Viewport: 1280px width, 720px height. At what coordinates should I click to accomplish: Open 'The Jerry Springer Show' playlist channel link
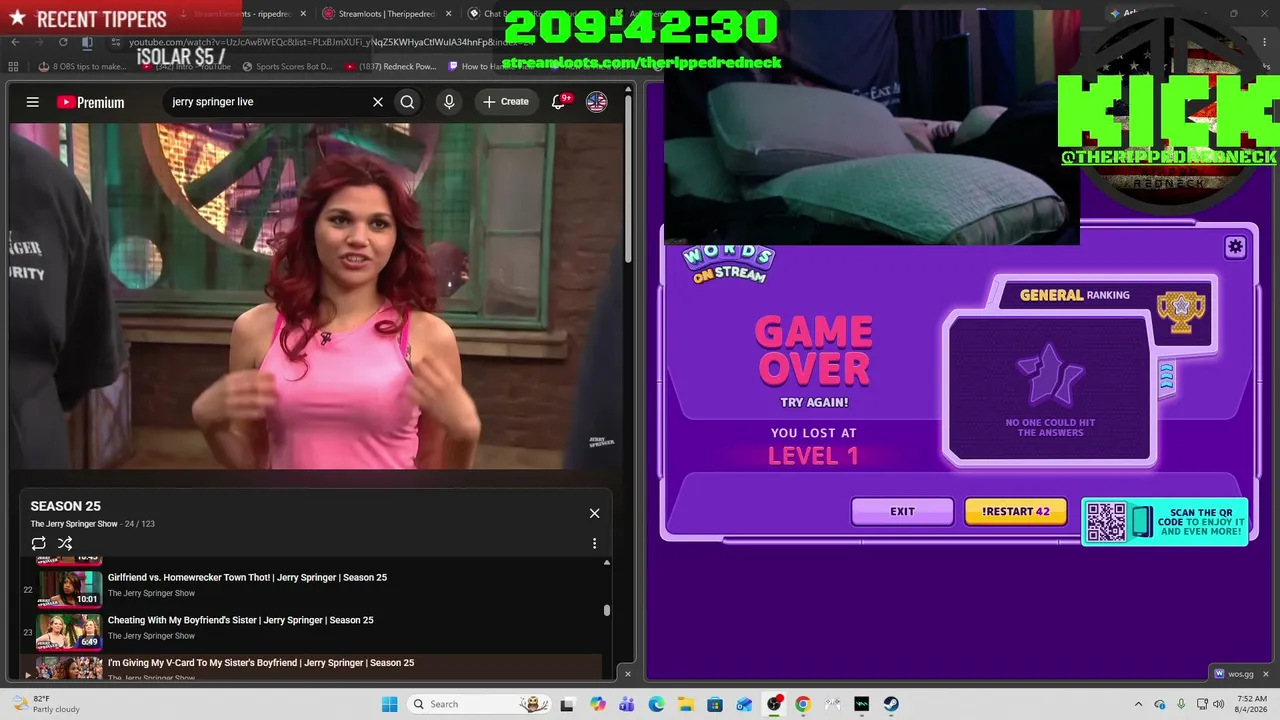point(74,524)
